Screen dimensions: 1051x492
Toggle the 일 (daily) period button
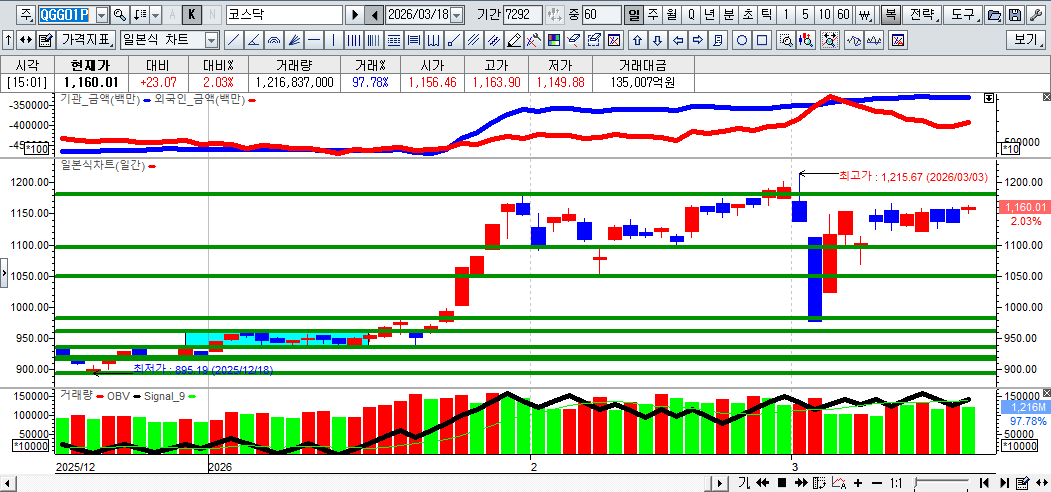coord(633,15)
